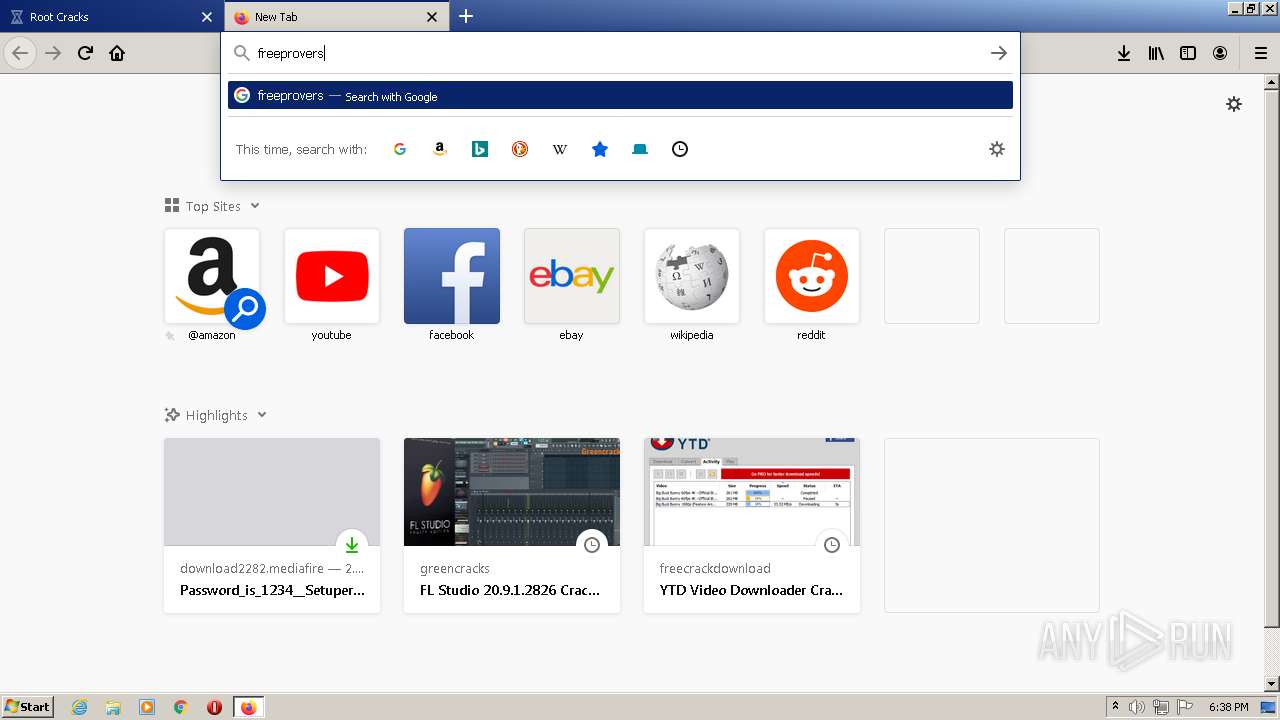Click the Windows Start button

[28, 707]
